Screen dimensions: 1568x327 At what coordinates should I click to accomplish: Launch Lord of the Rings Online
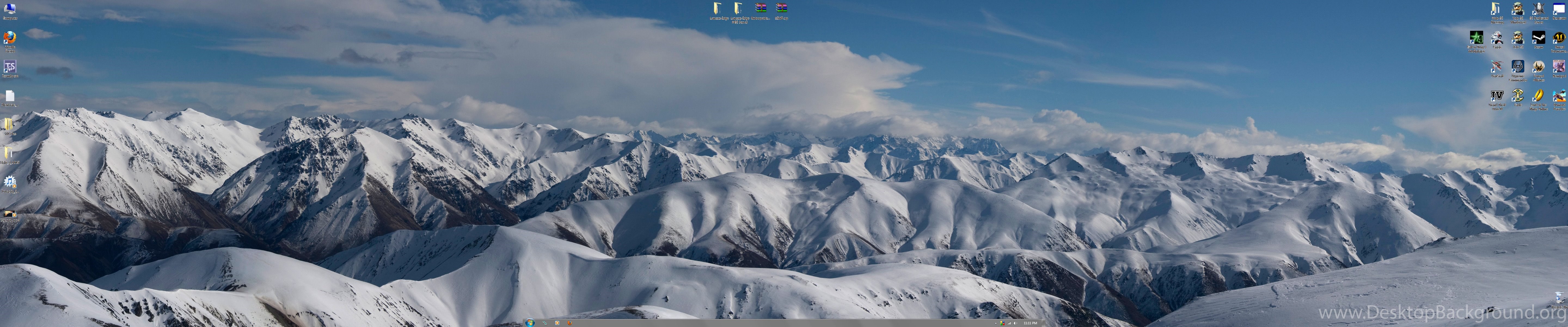[x=1539, y=99]
